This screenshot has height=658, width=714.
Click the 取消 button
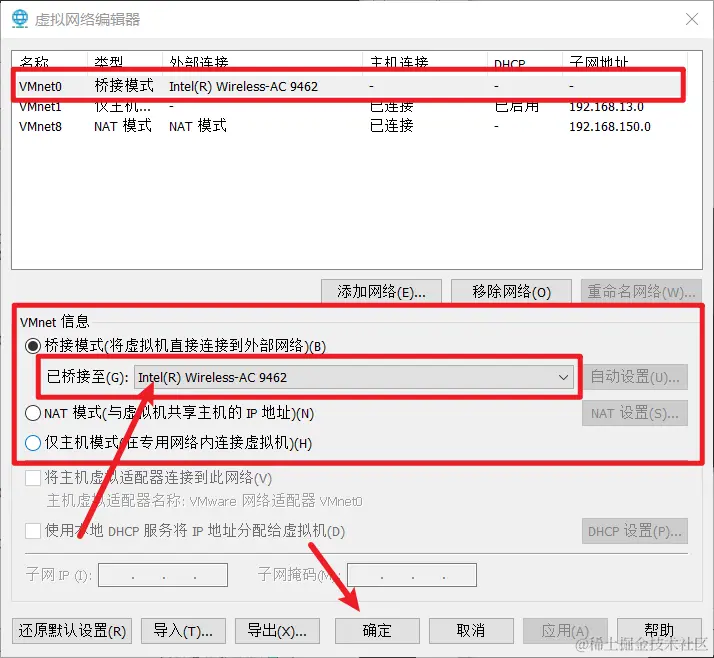471,631
